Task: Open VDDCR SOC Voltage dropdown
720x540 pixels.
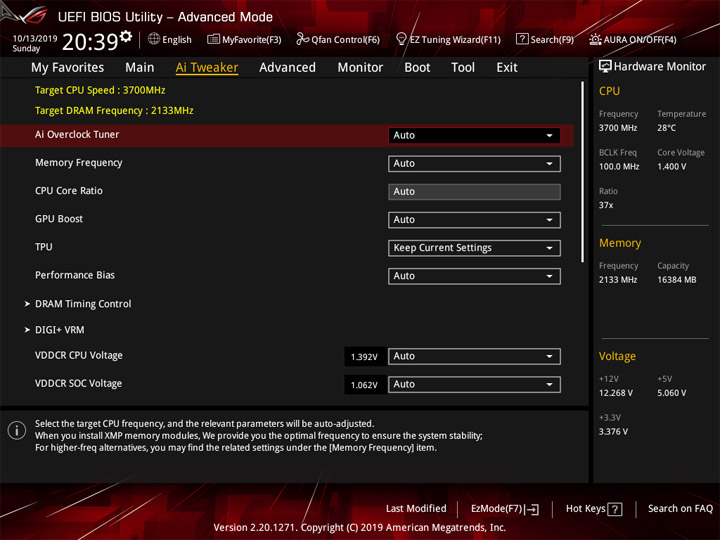Action: (x=474, y=384)
